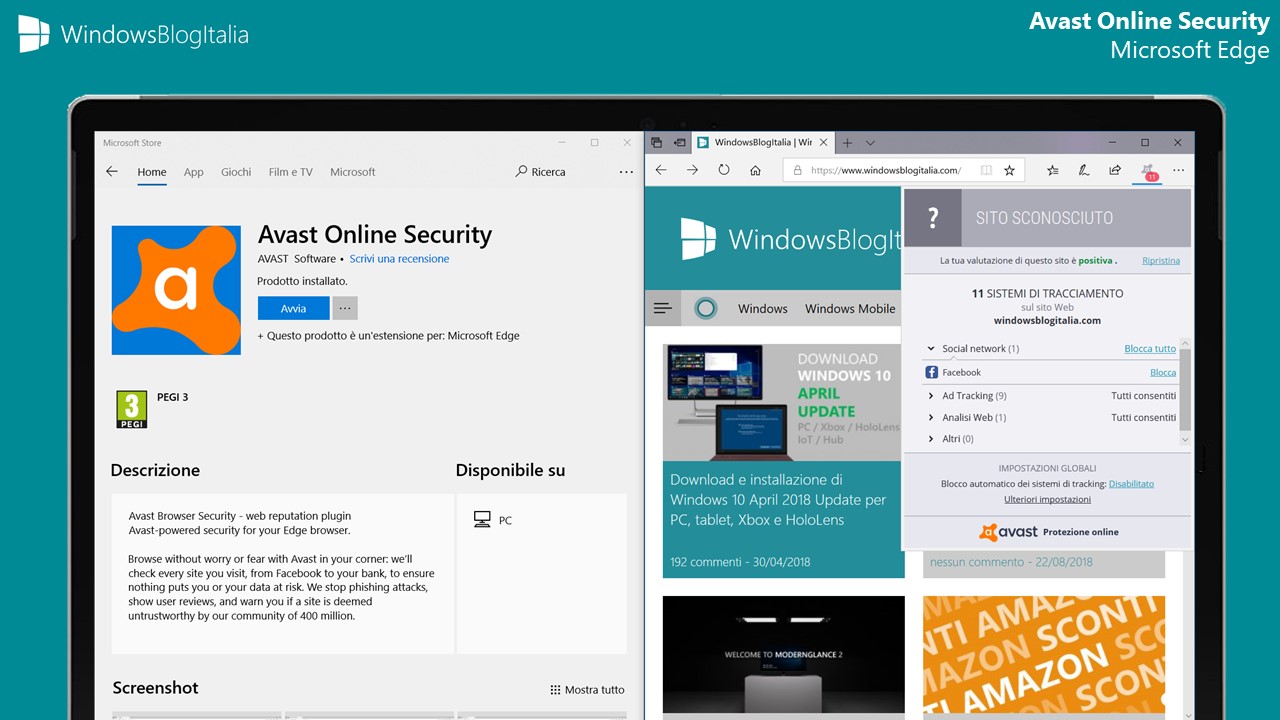
Task: Click 'Tutti consentiti' on Ad Tracking row
Action: tap(1144, 396)
